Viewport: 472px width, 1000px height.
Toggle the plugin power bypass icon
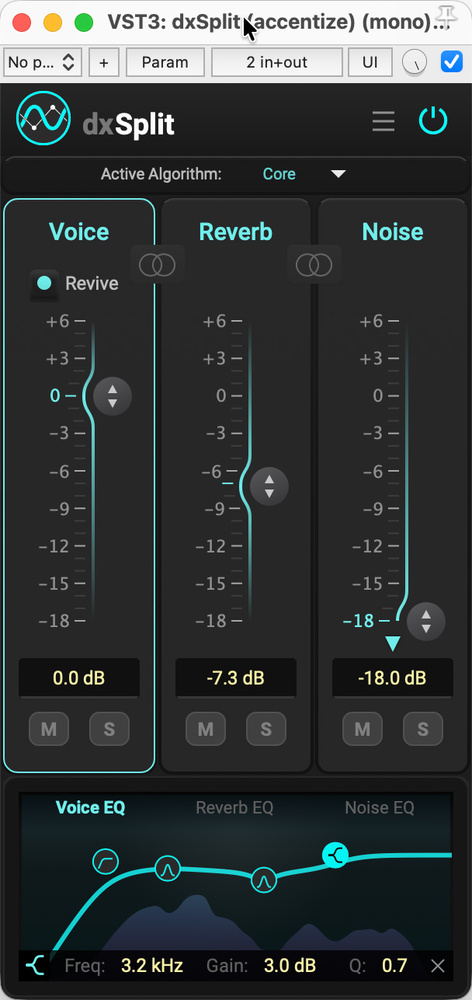coord(433,121)
